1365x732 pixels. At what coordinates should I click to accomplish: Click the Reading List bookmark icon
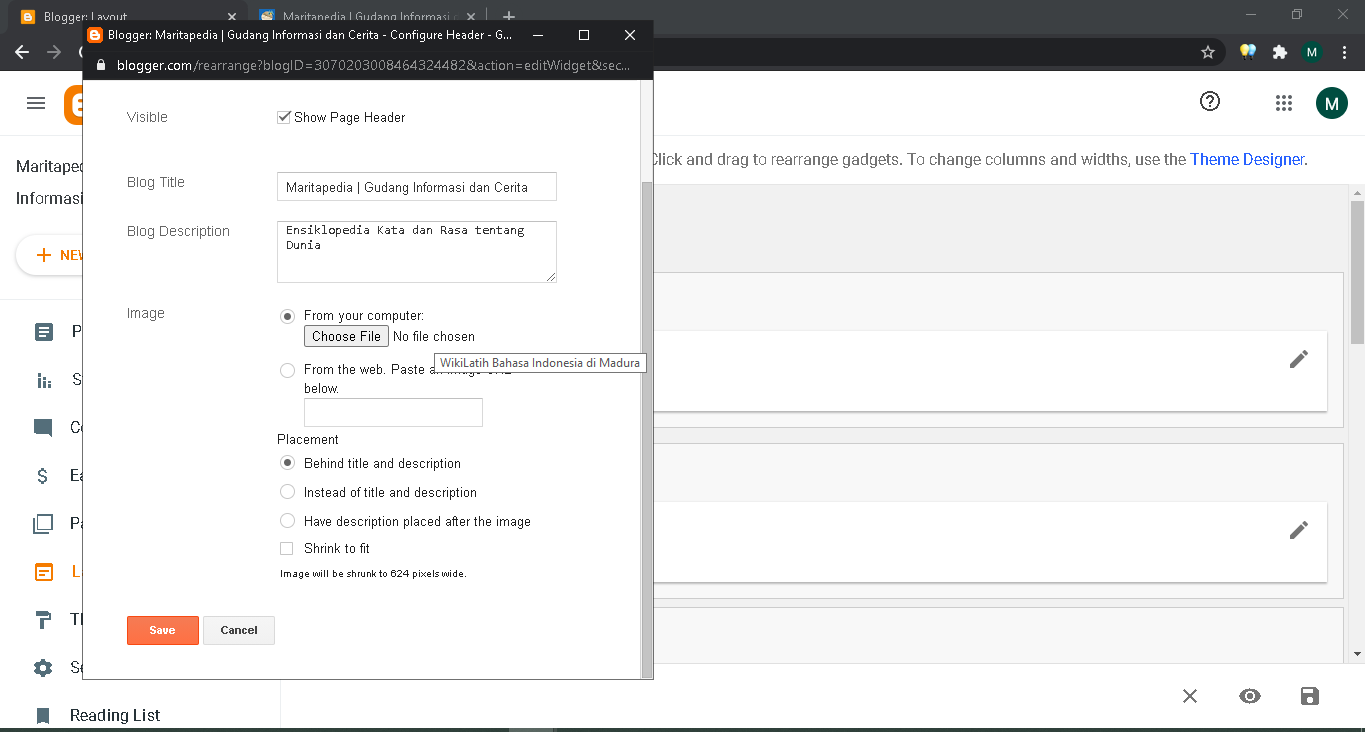click(x=43, y=716)
